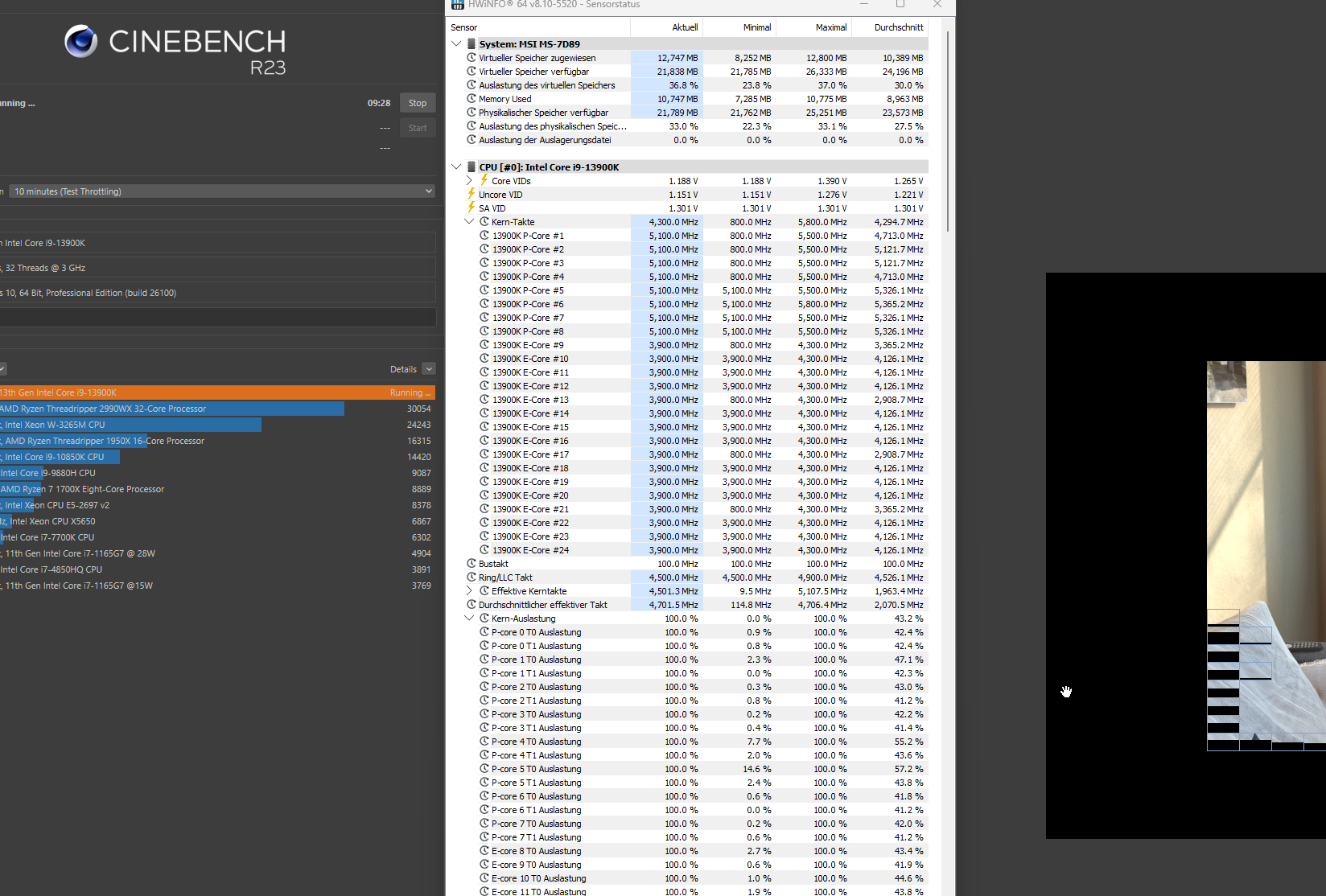Click the clock icon for P-core 0 T0 Auslastung

tap(484, 632)
